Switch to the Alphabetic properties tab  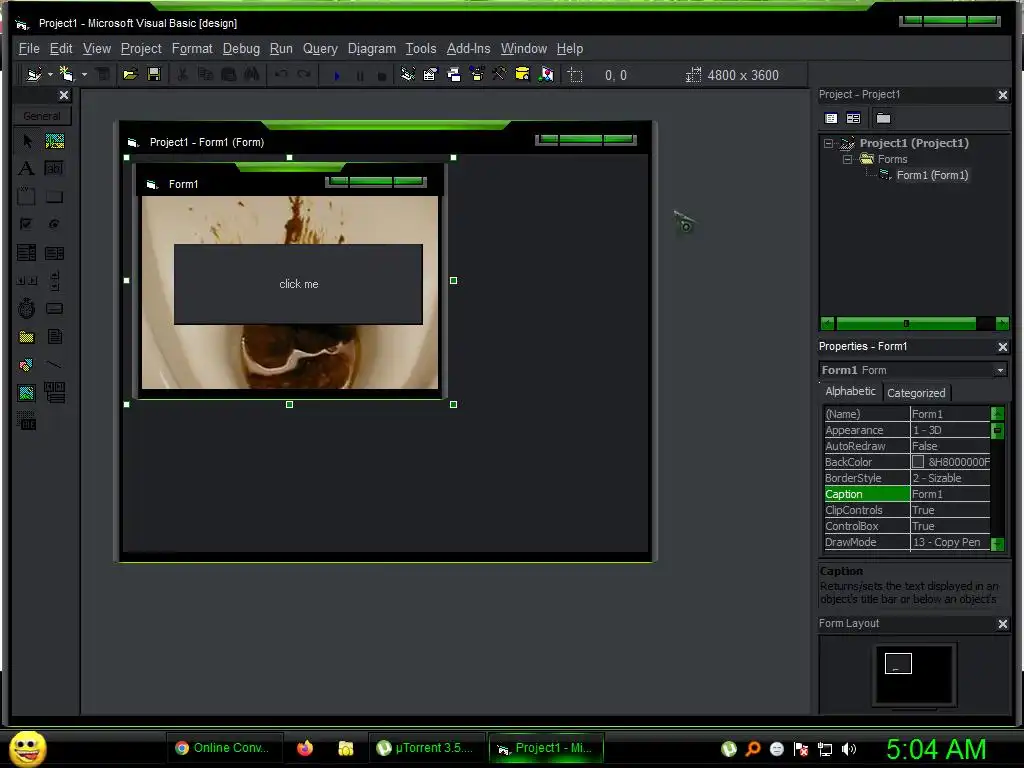850,391
